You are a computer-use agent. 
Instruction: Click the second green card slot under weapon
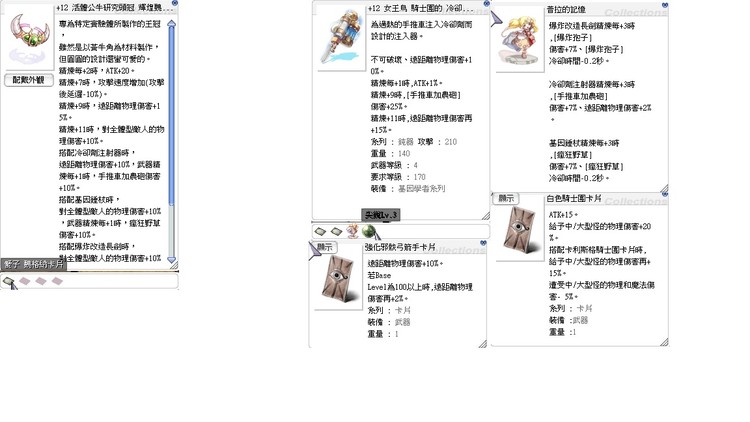336,232
